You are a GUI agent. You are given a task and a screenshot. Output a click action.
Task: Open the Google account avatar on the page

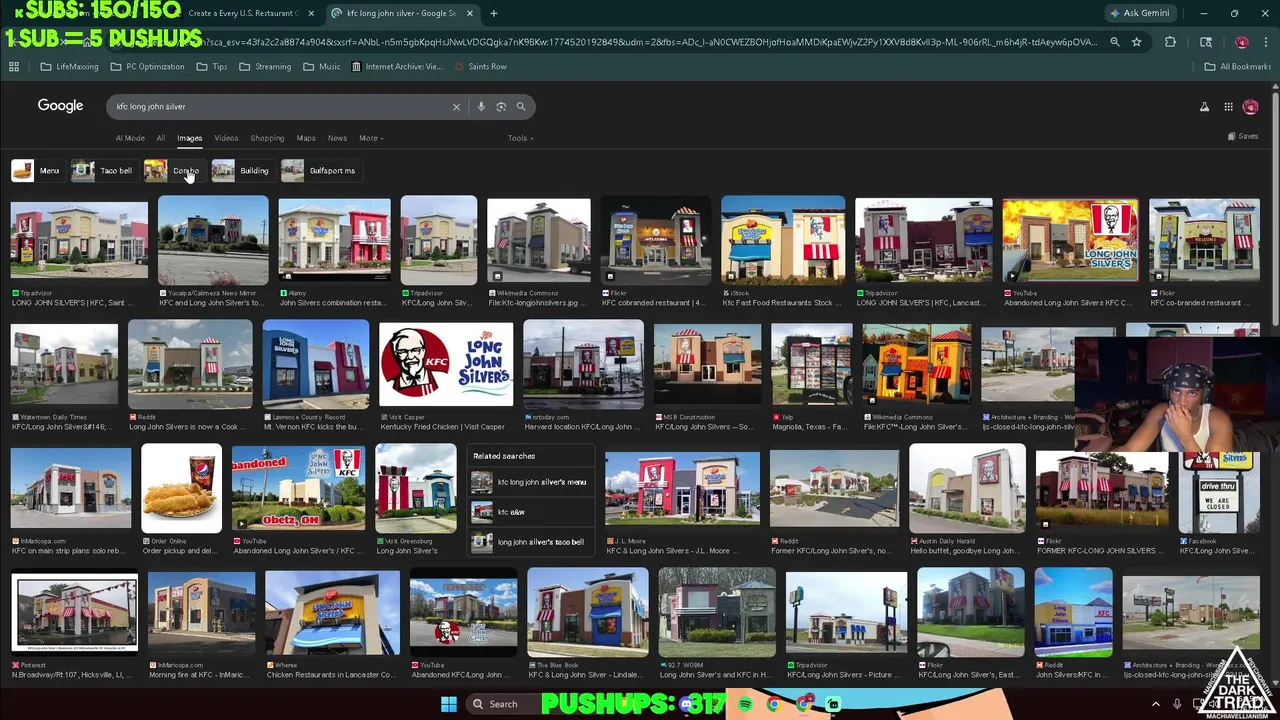1250,107
